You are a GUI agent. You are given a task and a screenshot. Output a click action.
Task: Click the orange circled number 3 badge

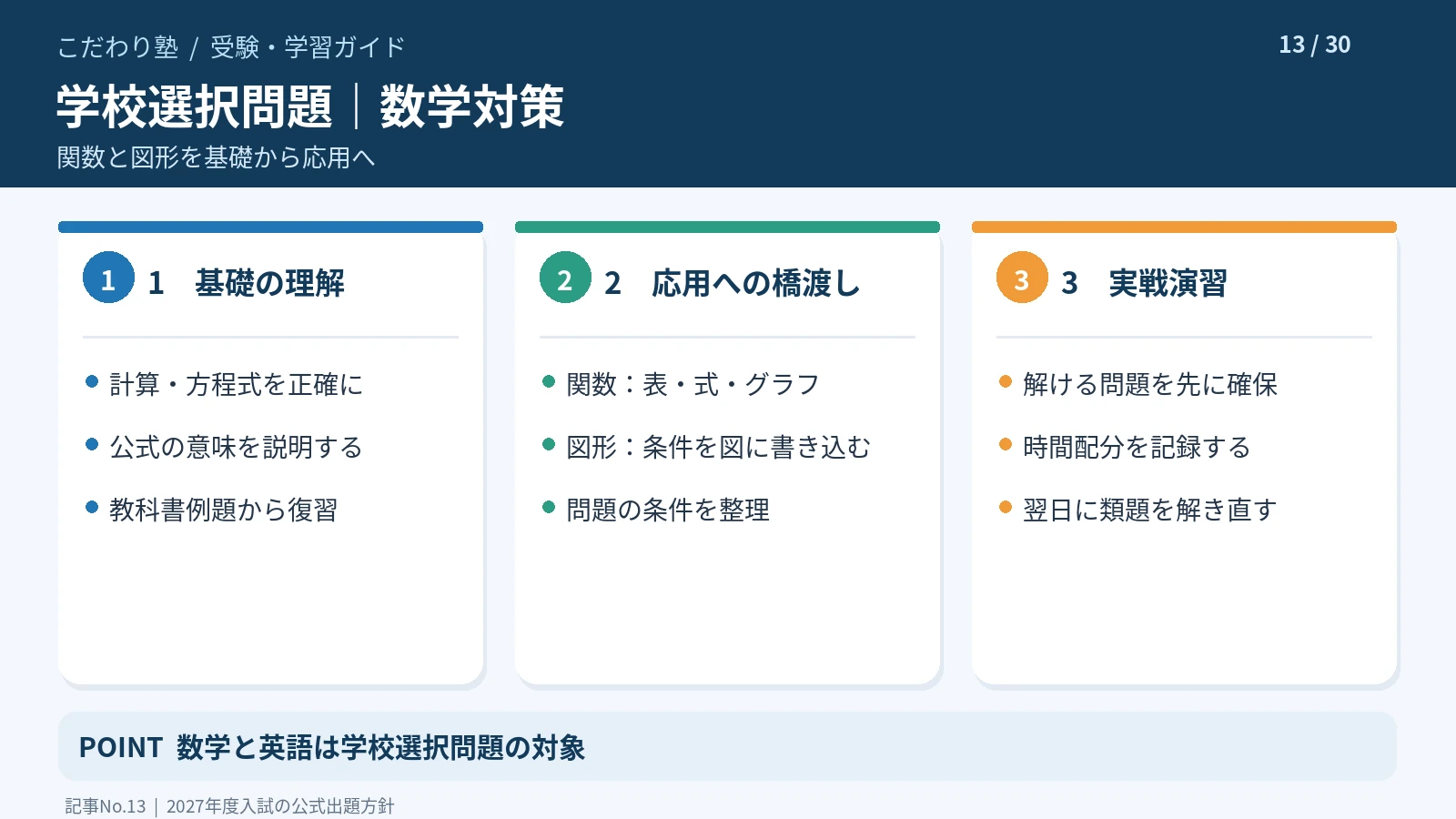(x=1022, y=278)
